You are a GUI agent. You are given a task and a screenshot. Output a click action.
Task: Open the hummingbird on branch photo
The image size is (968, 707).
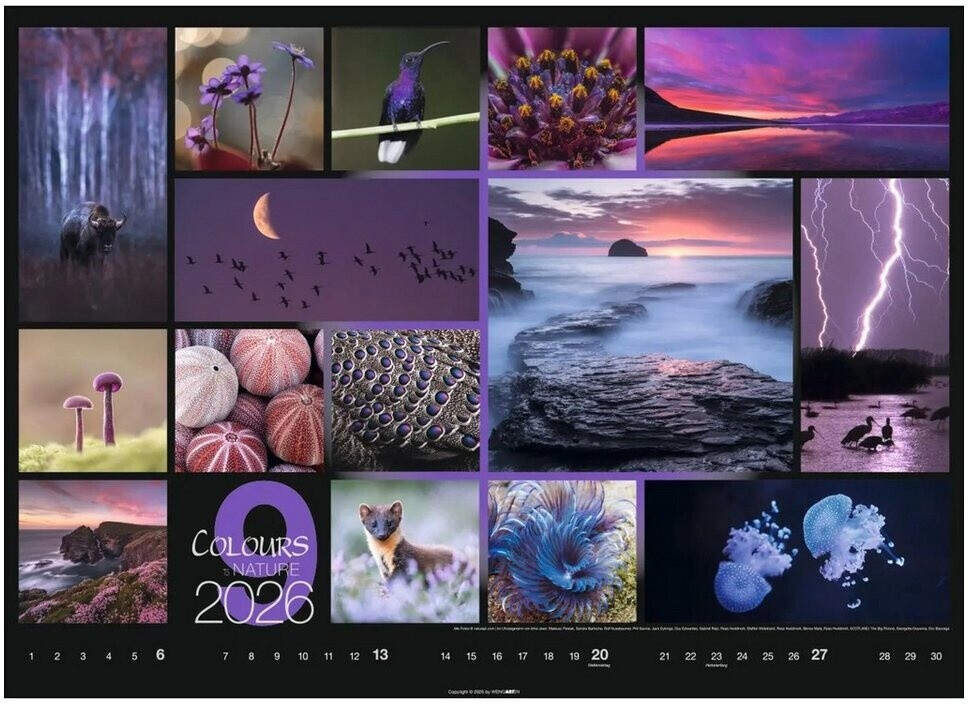coord(405,98)
